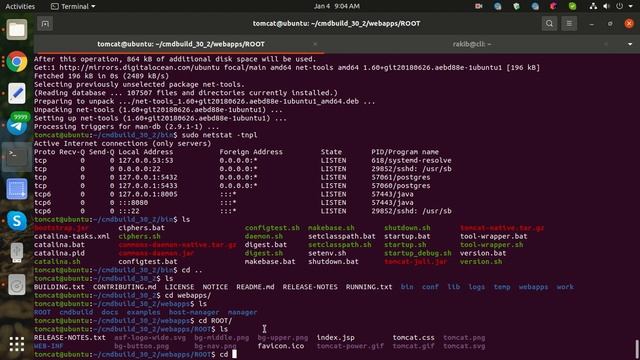Click the "PID/Program name" column header
The image size is (640, 360).
pyautogui.click(x=405, y=152)
